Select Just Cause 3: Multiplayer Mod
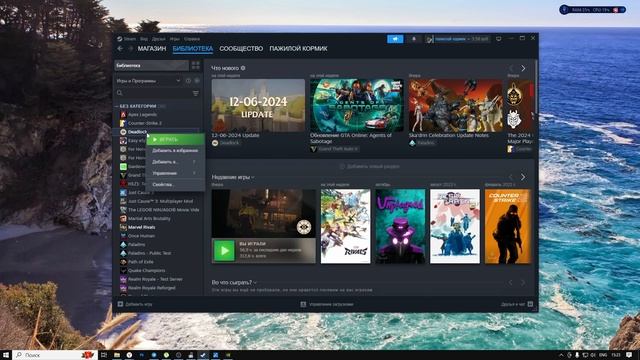The height and width of the screenshot is (360, 640). [159, 201]
